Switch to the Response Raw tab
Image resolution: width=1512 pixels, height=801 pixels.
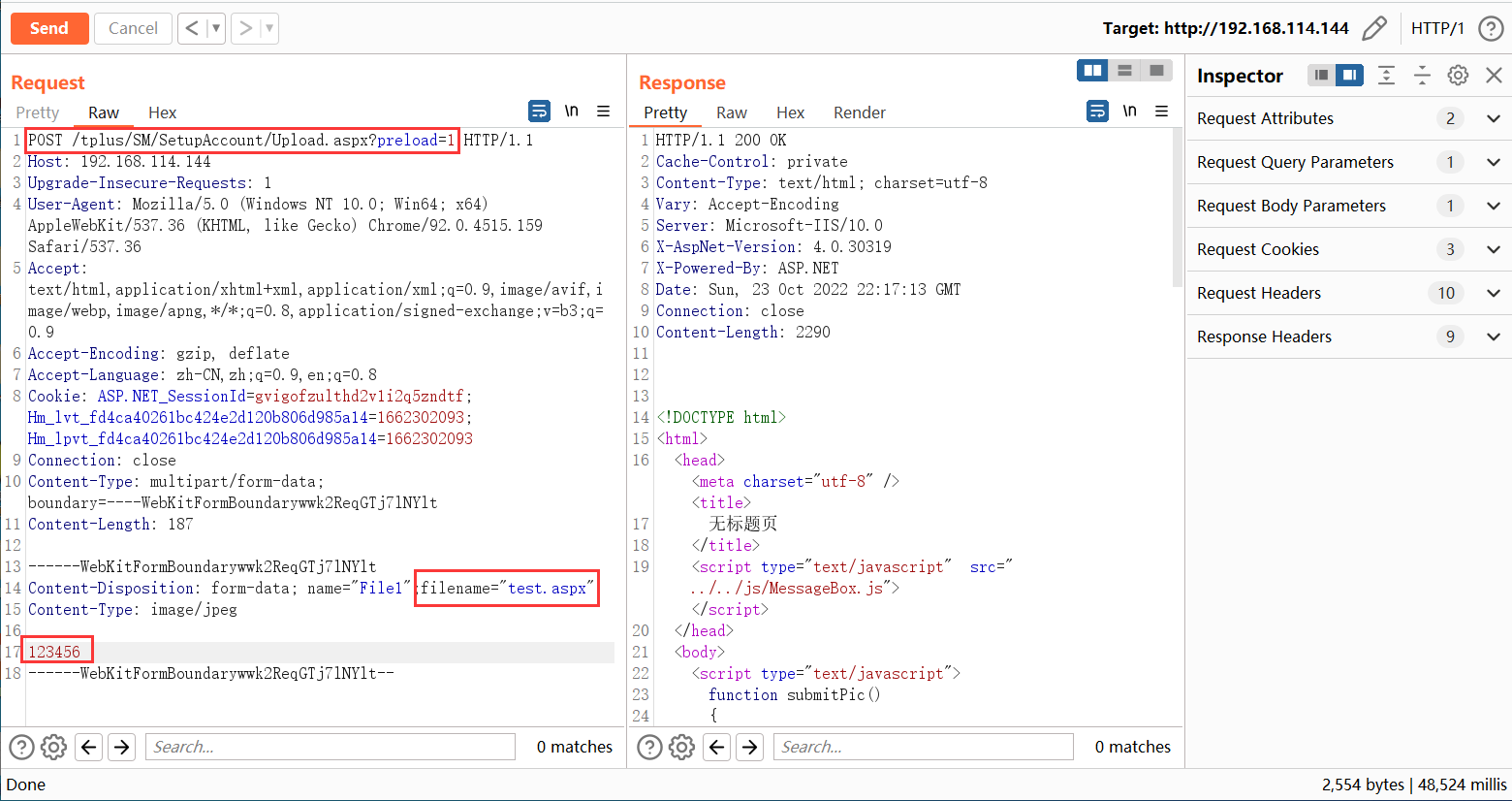(x=732, y=112)
